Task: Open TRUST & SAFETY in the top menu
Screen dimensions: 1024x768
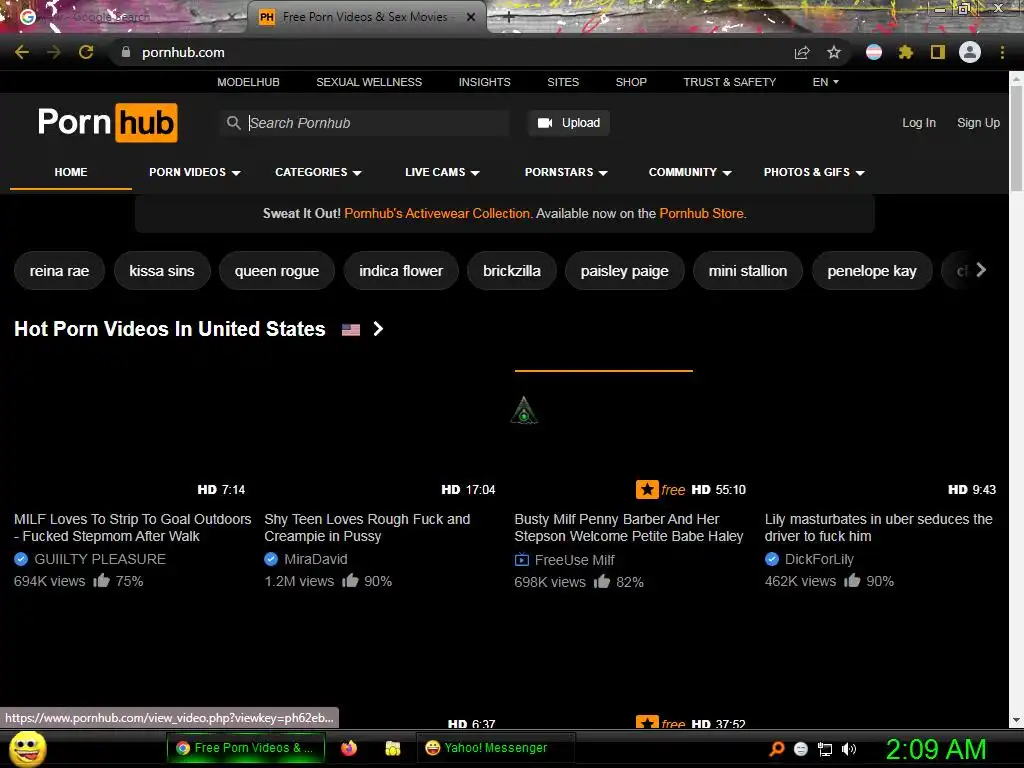Action: click(729, 82)
